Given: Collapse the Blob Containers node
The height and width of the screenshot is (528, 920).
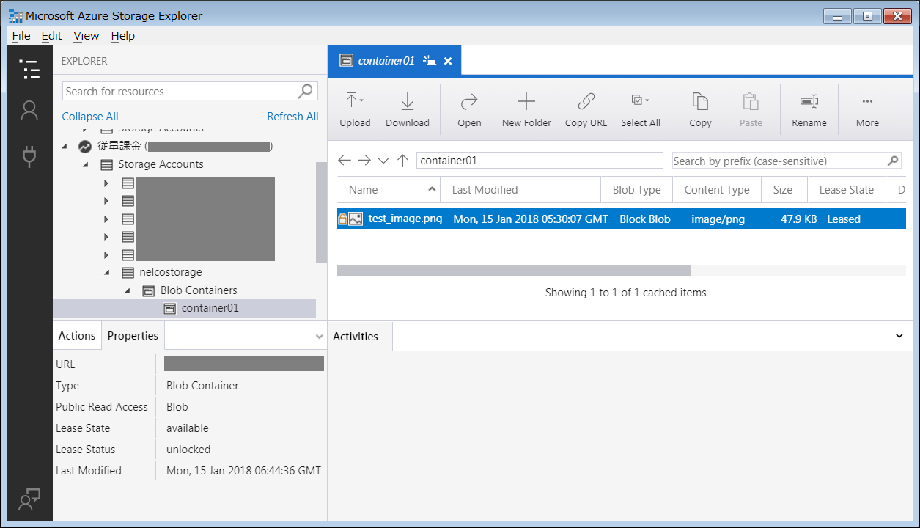Looking at the screenshot, I should pyautogui.click(x=126, y=291).
